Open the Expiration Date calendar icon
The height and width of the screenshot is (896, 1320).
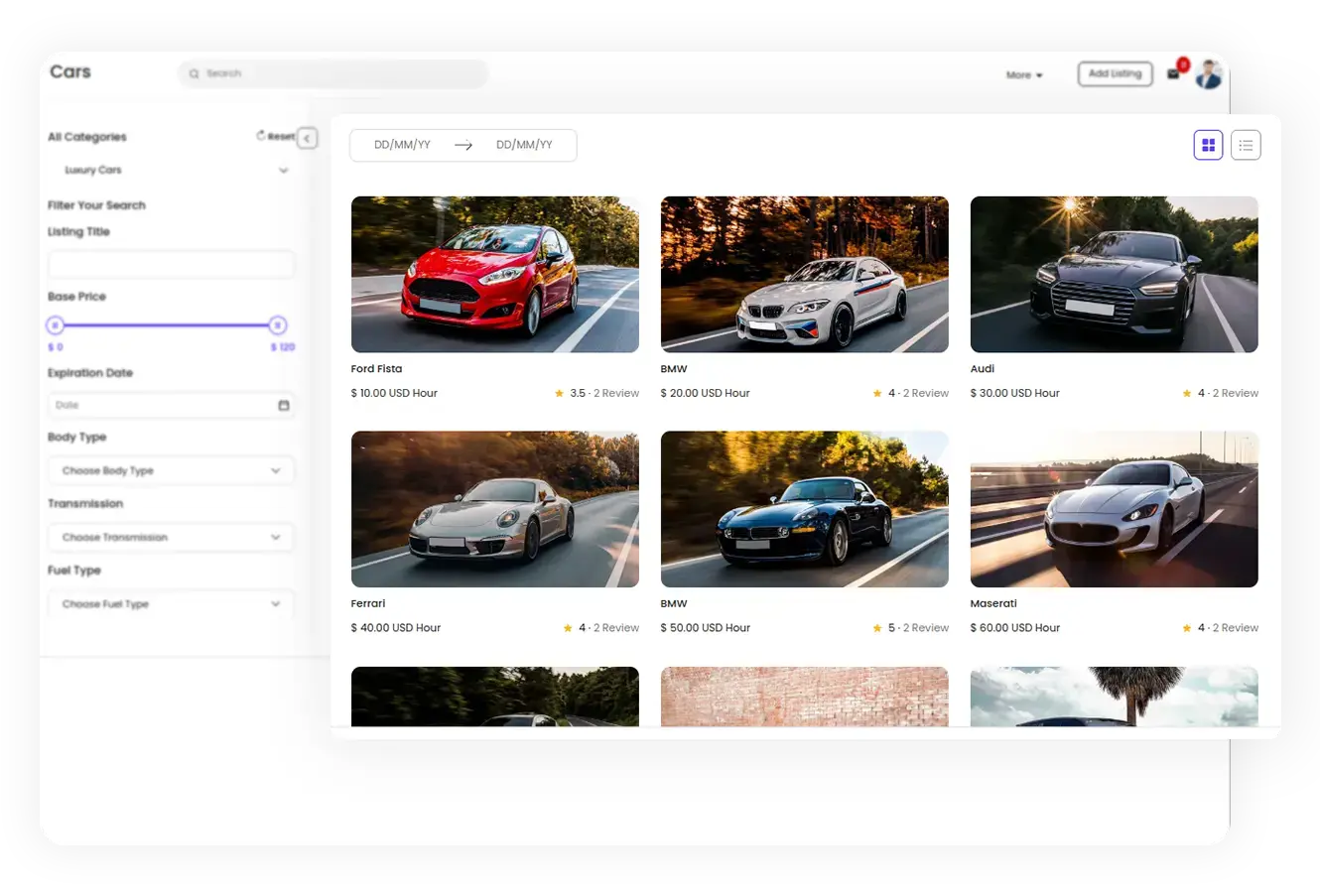click(284, 405)
